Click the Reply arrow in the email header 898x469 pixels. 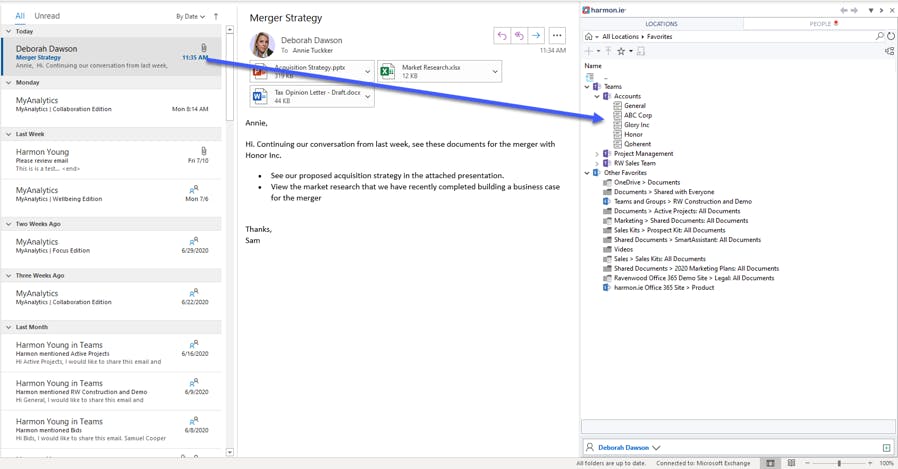(x=502, y=36)
